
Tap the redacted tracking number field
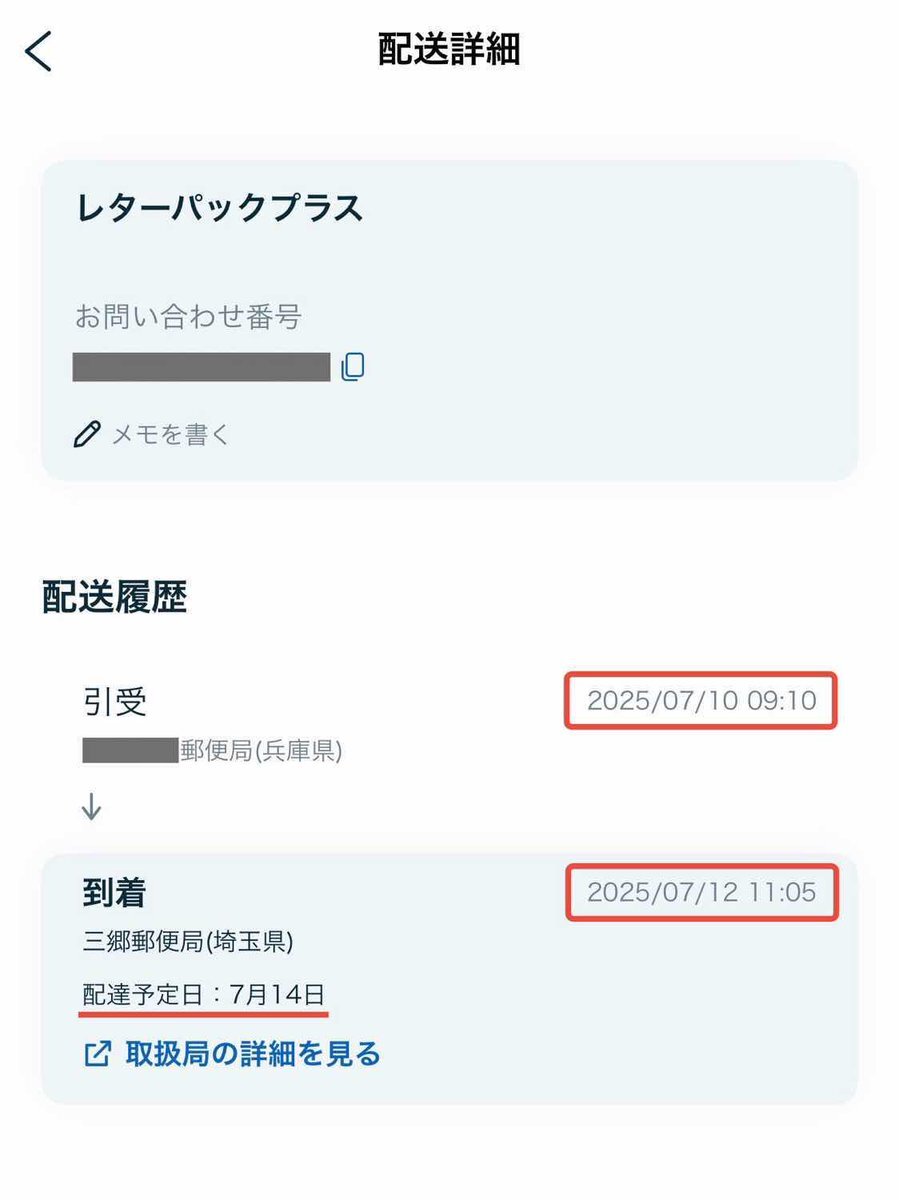202,367
